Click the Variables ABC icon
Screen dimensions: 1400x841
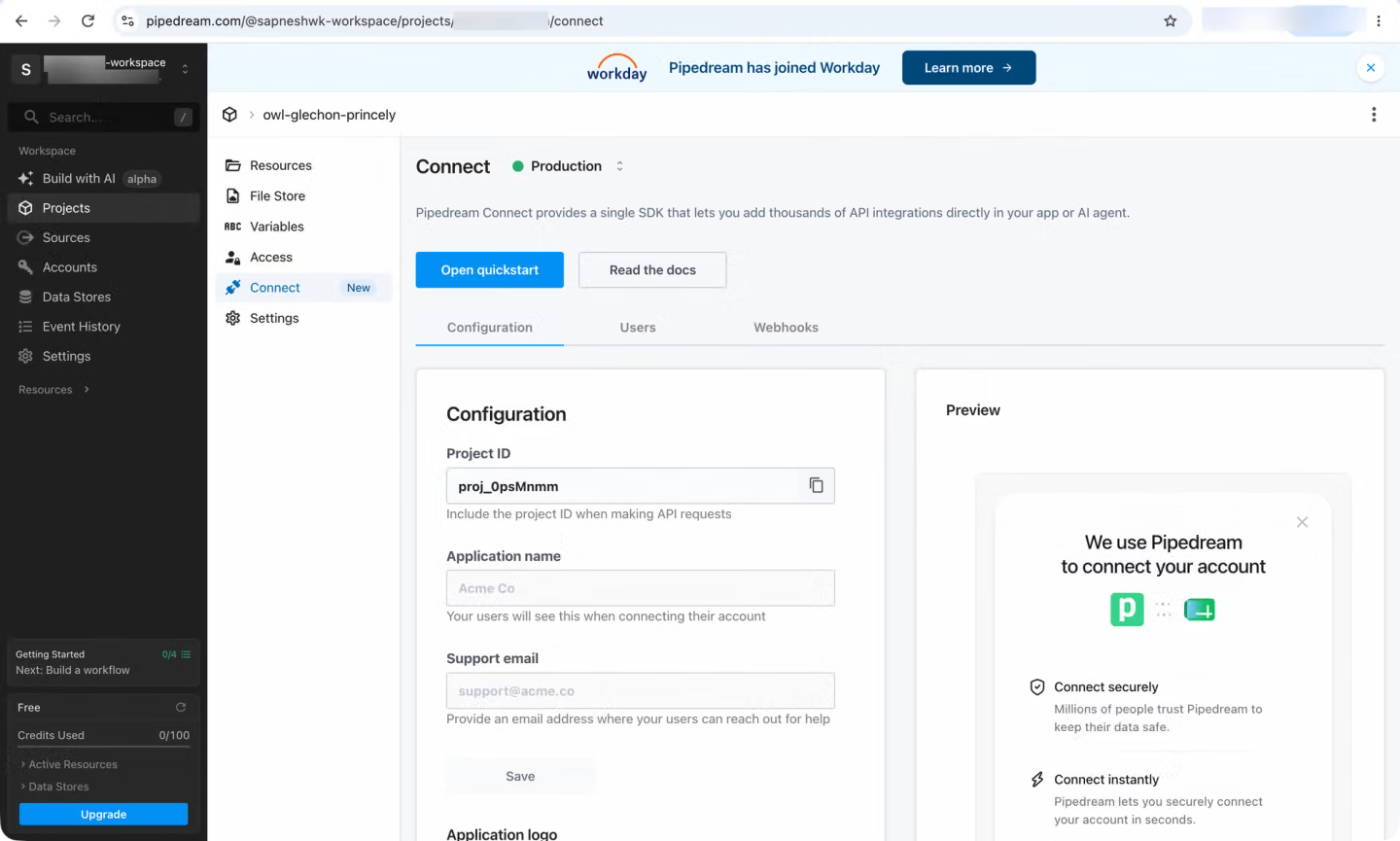pyautogui.click(x=233, y=227)
